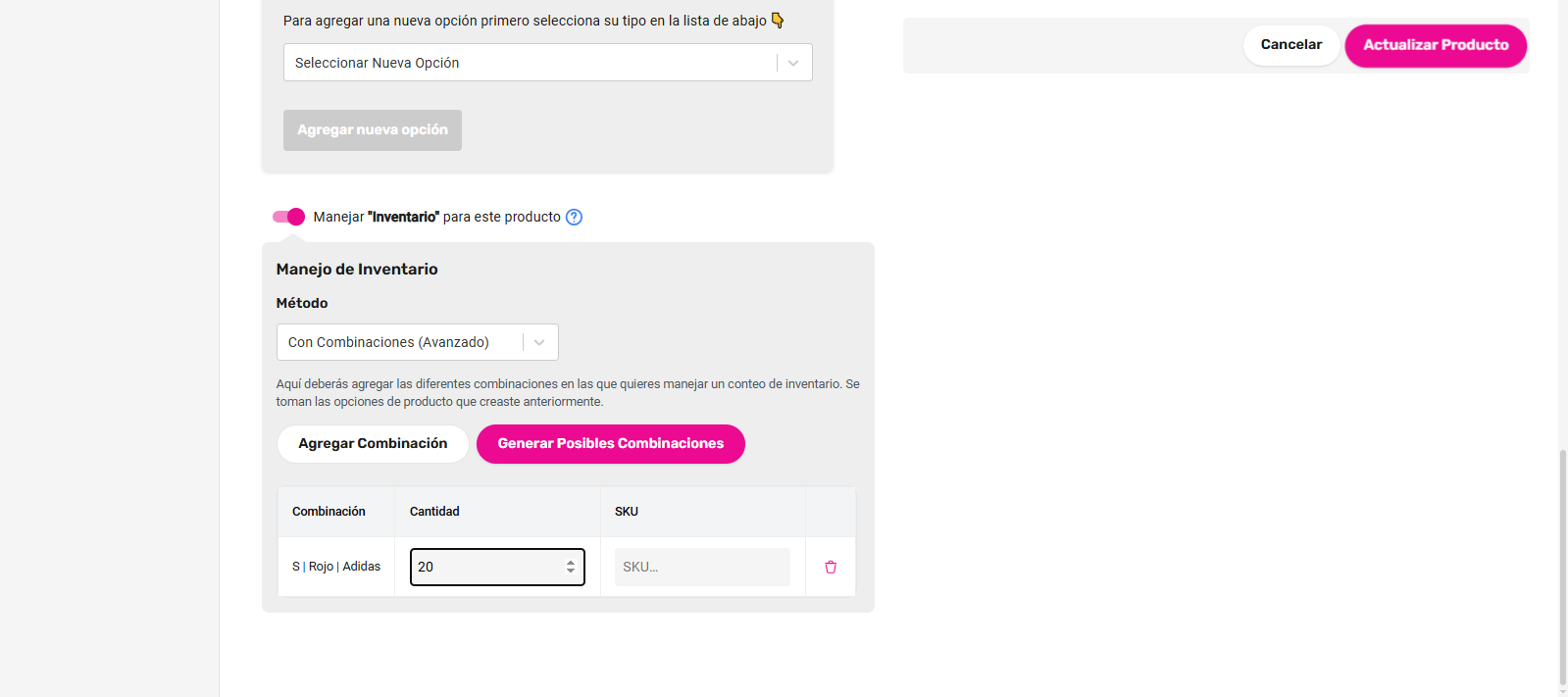Decrease Cantidad using the down stepper arrow
The width and height of the screenshot is (1568, 697).
(569, 572)
